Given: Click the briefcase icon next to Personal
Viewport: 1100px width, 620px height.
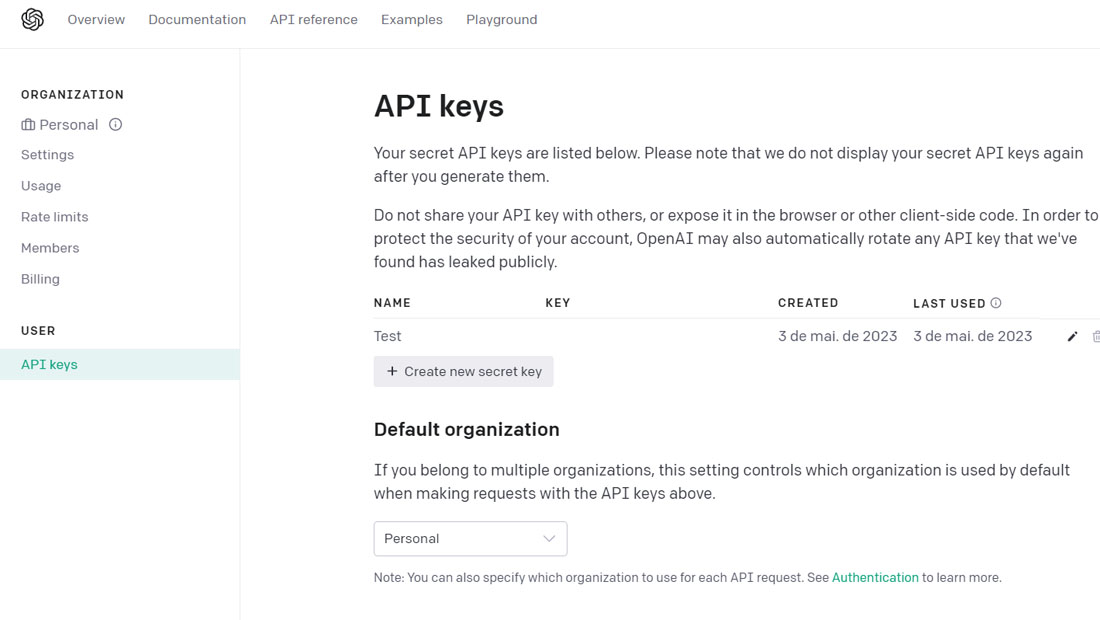Looking at the screenshot, I should [x=28, y=125].
